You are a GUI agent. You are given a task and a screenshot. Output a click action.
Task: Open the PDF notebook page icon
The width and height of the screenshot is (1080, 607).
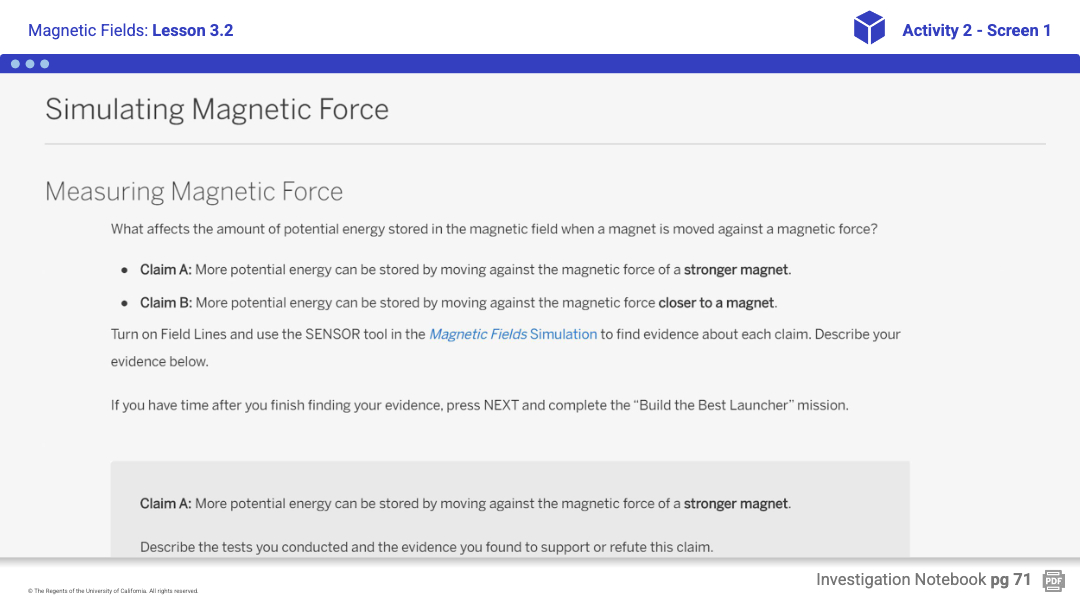[1053, 580]
